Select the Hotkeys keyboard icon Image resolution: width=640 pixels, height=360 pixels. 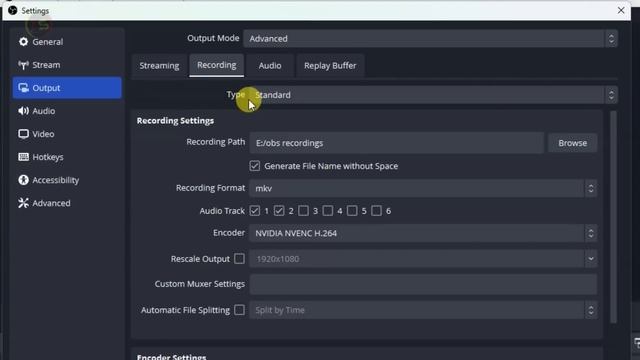(x=23, y=157)
